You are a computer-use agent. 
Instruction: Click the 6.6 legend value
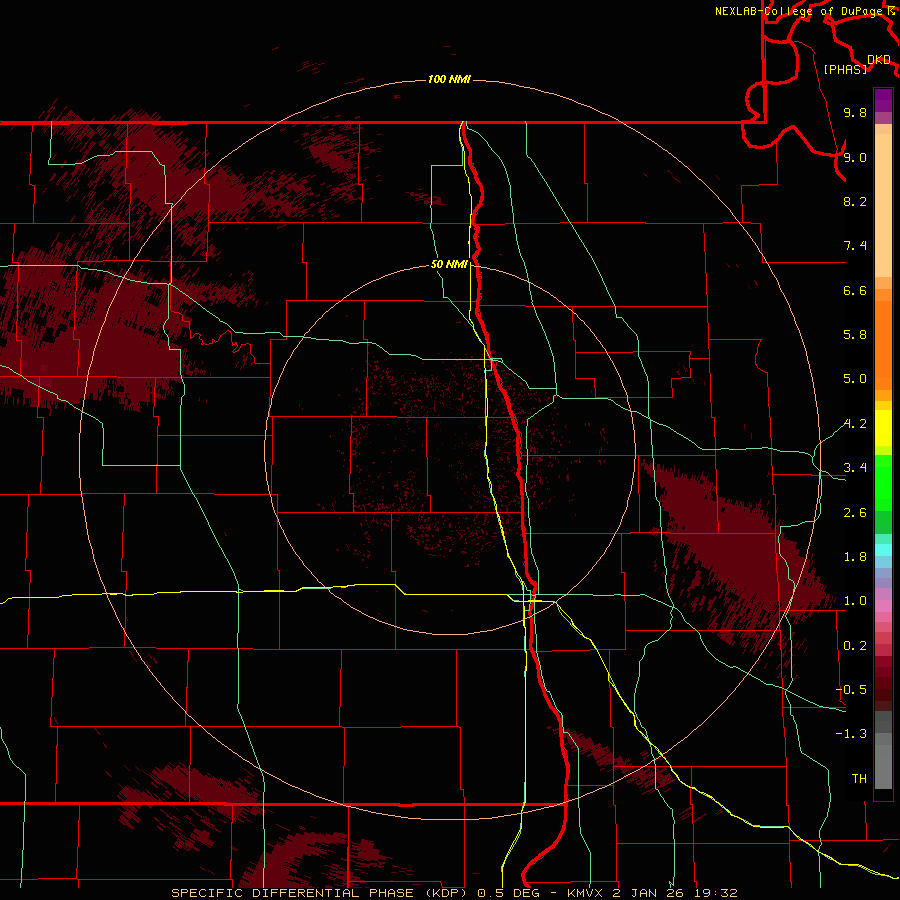tap(855, 290)
